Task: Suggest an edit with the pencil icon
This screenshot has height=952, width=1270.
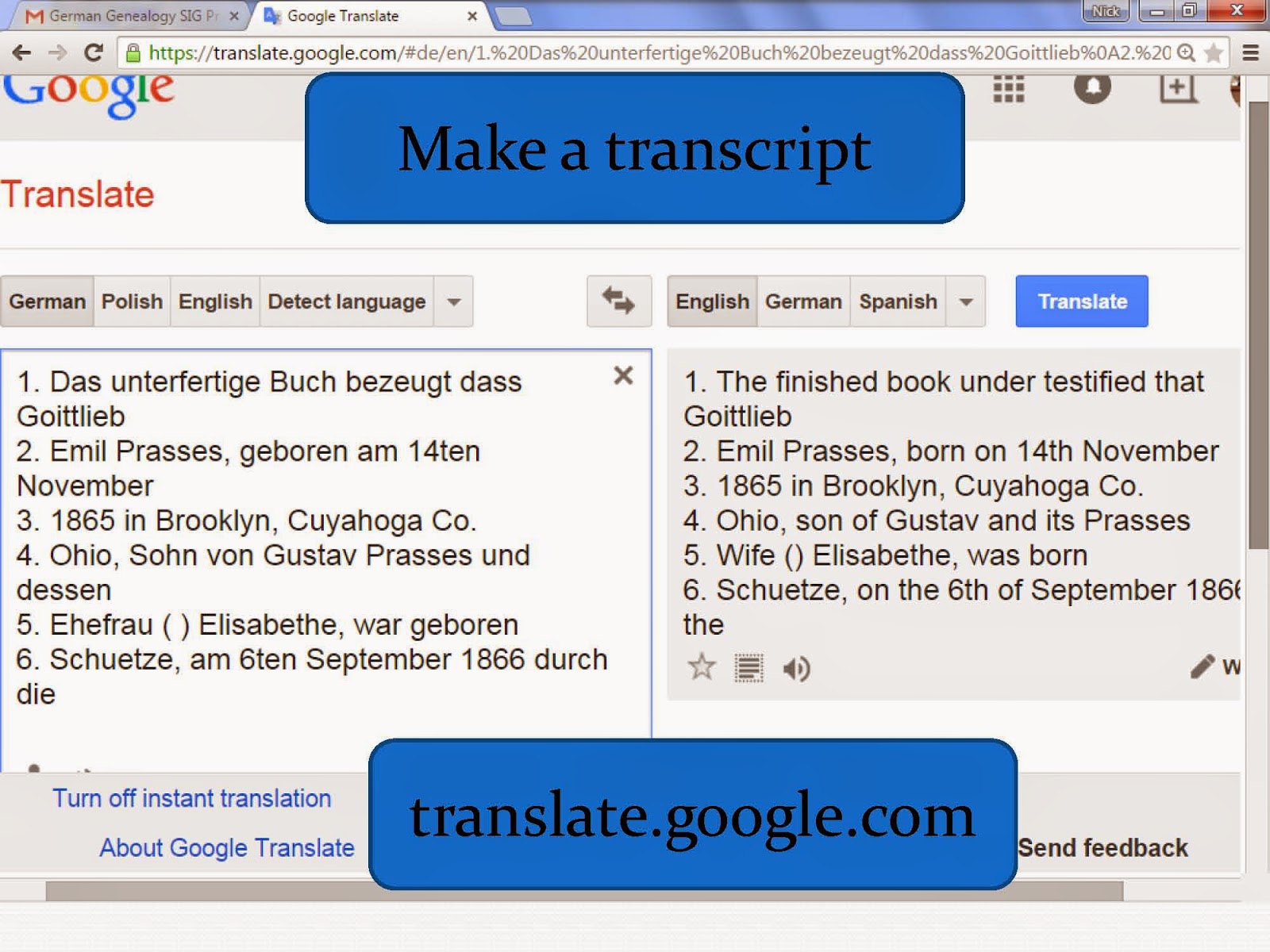Action: click(1203, 667)
